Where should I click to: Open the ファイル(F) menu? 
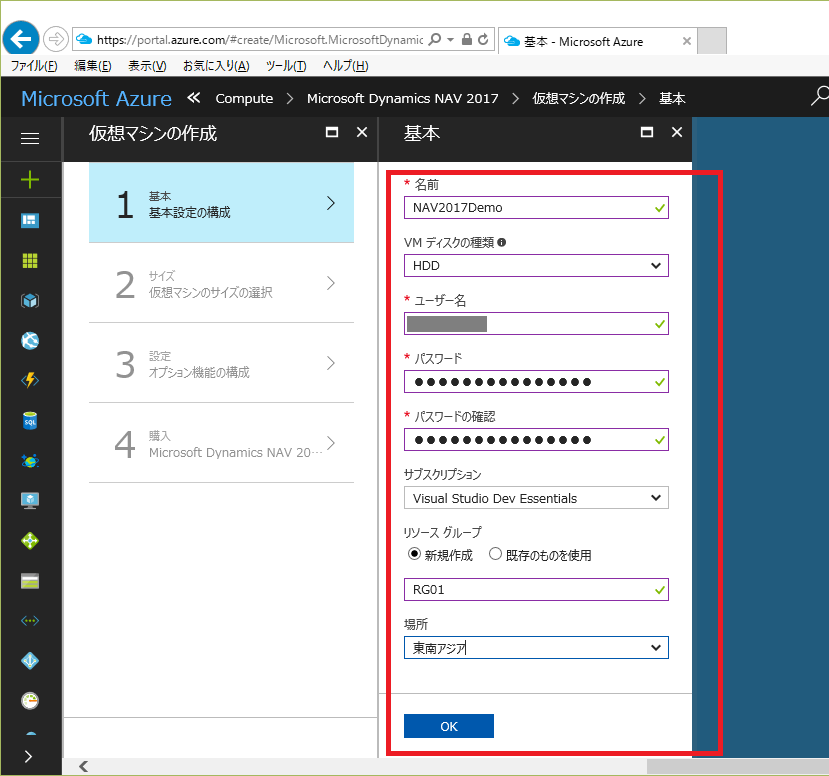coord(34,66)
